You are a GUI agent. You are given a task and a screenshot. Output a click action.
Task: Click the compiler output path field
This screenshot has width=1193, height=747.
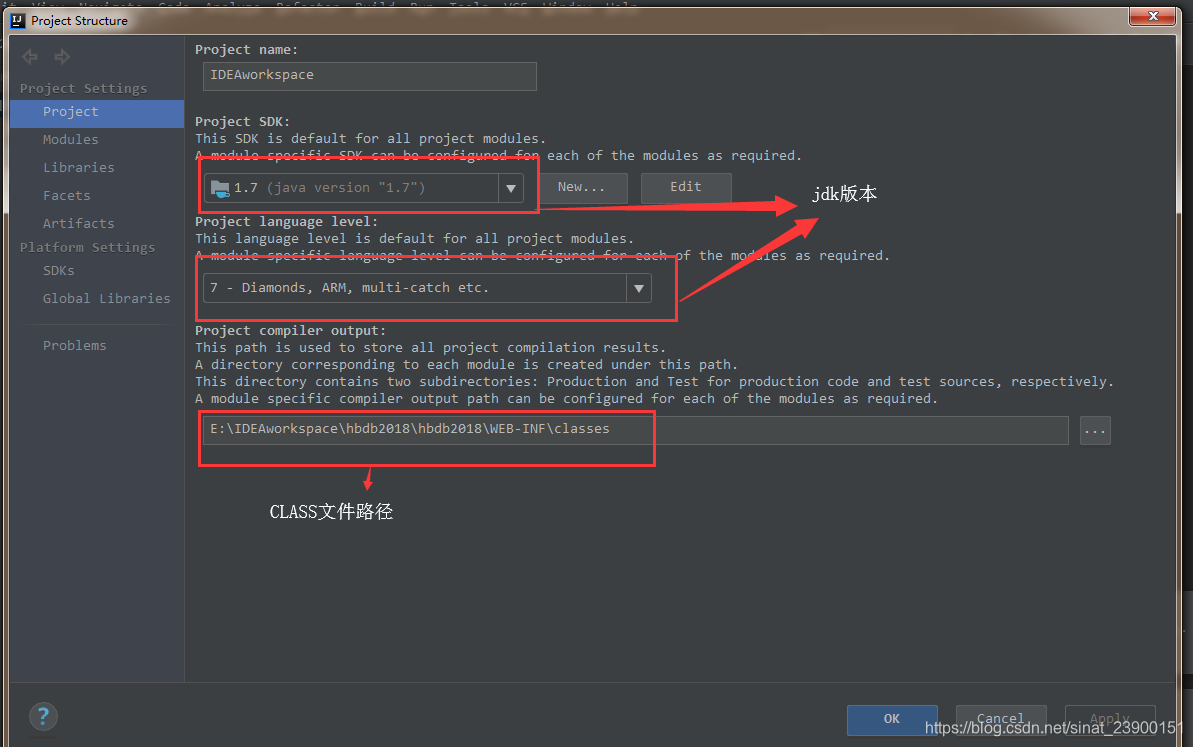[635, 430]
